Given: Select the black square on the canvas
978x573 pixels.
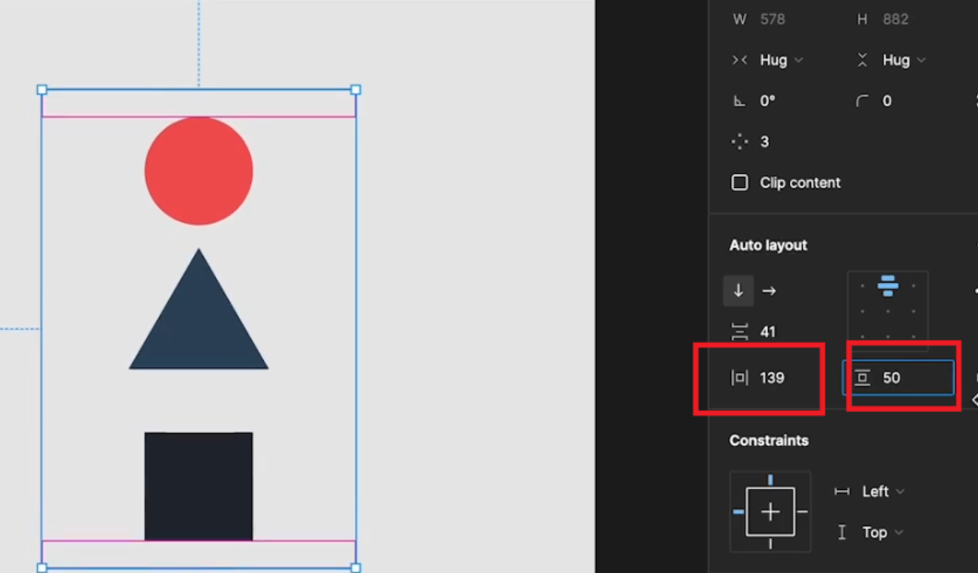Looking at the screenshot, I should pyautogui.click(x=199, y=486).
